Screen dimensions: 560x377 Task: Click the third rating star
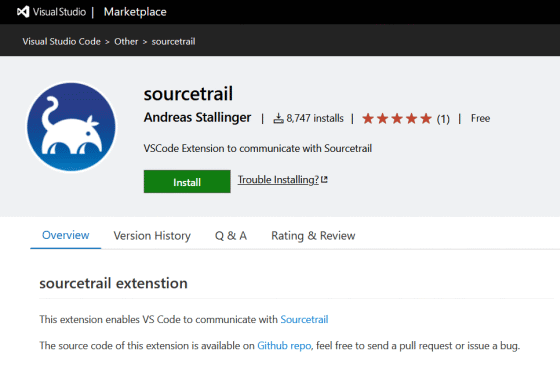397,118
